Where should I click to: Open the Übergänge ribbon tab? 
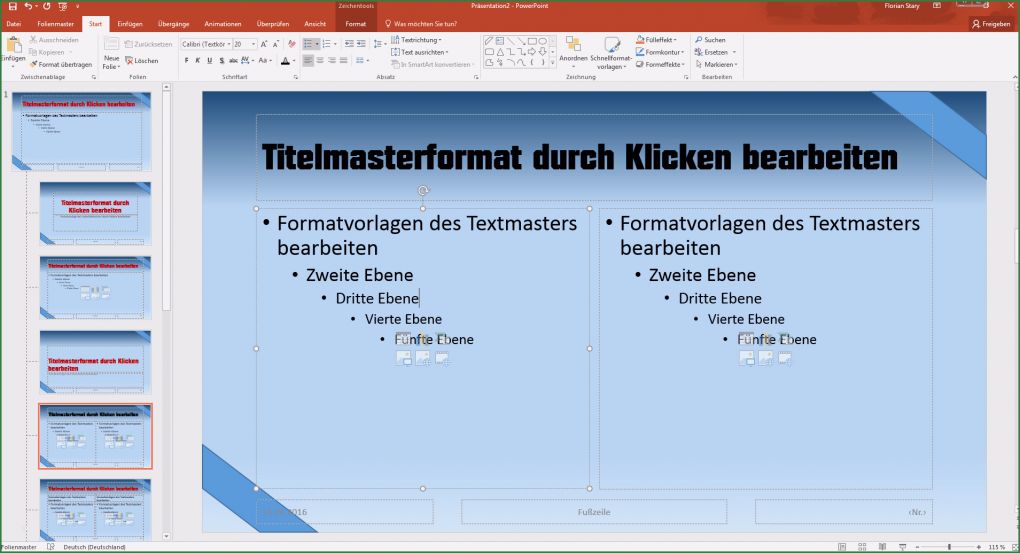coord(173,22)
